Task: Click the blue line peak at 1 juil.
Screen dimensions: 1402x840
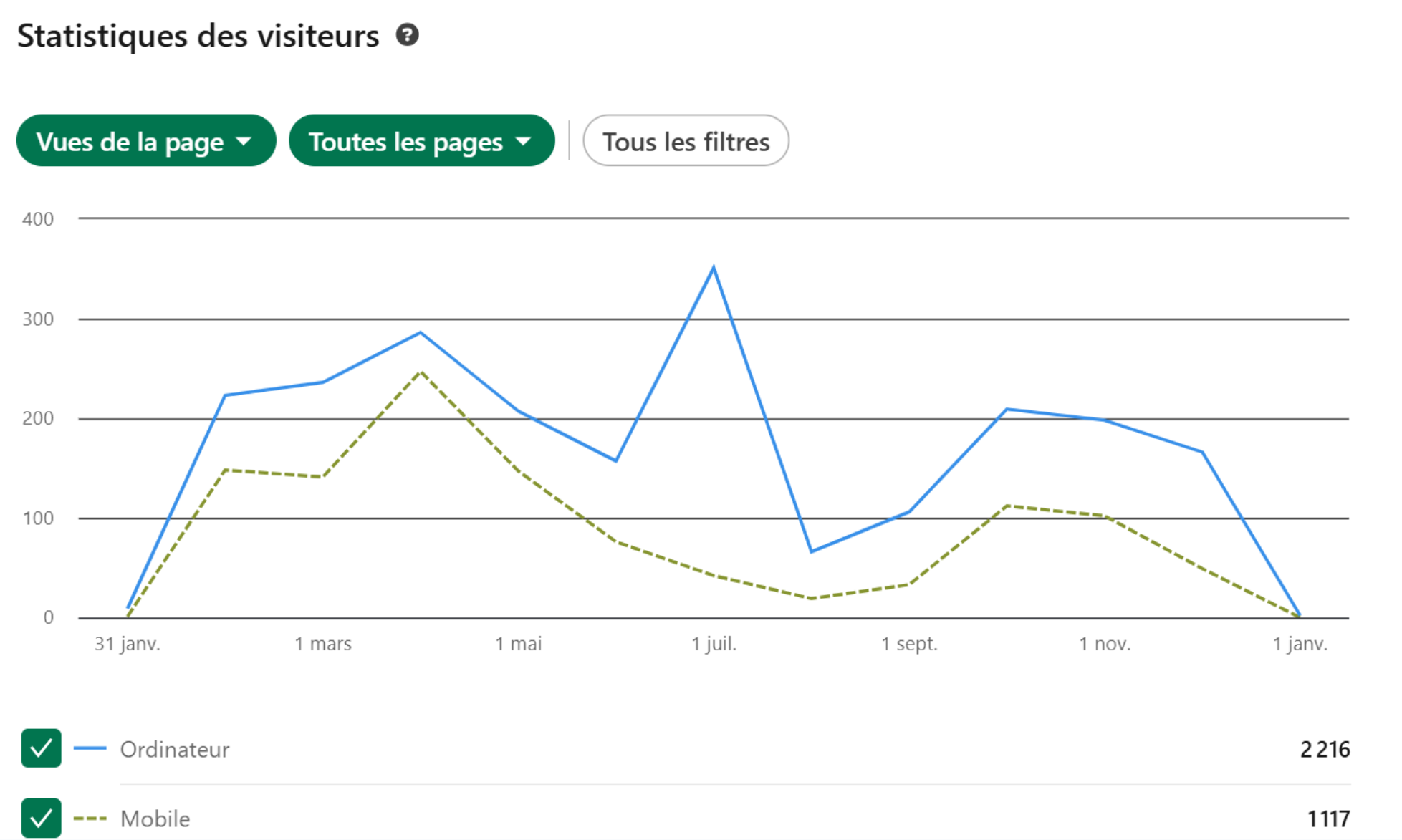Action: coord(714,268)
